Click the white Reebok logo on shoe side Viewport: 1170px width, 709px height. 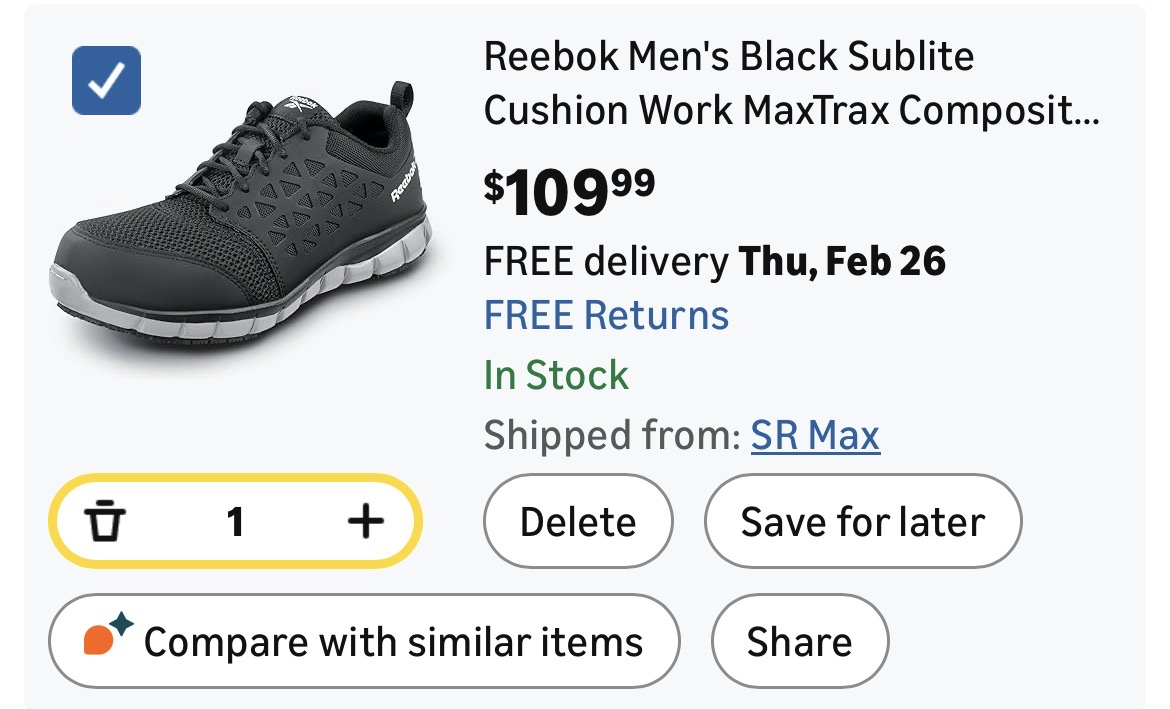click(x=407, y=181)
